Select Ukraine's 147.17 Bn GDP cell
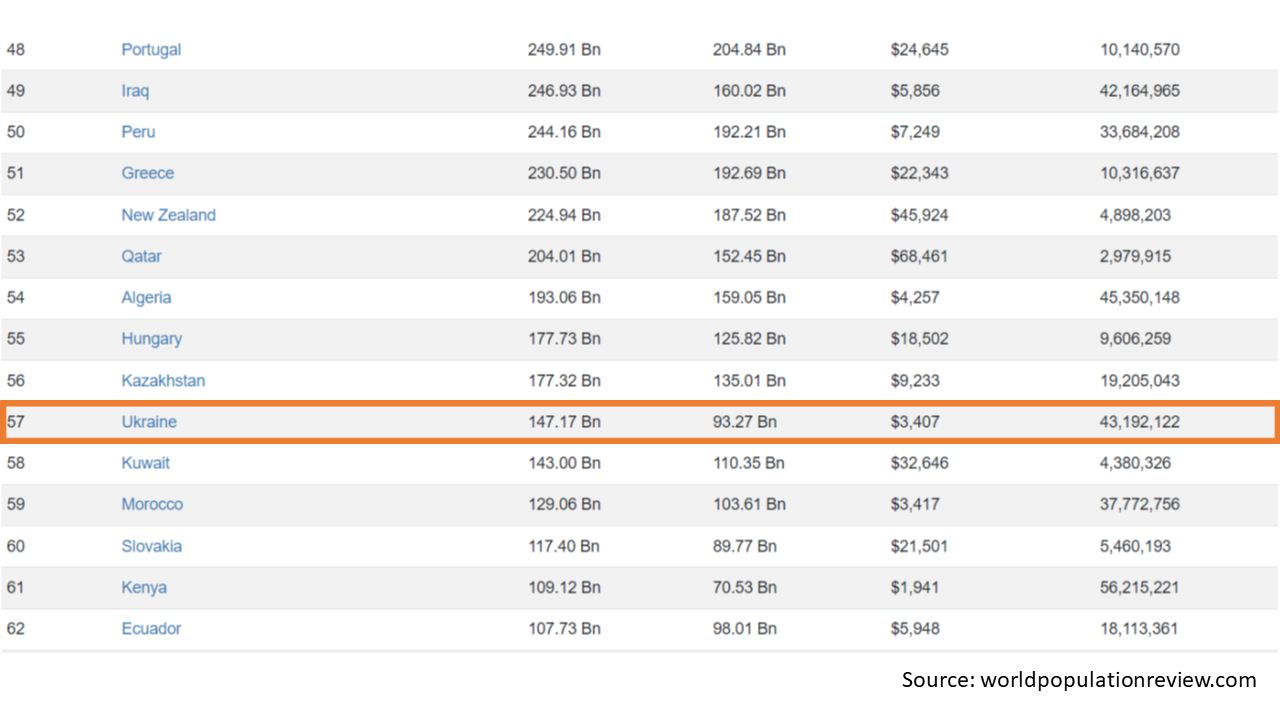Image resolution: width=1280 pixels, height=720 pixels. coord(564,422)
